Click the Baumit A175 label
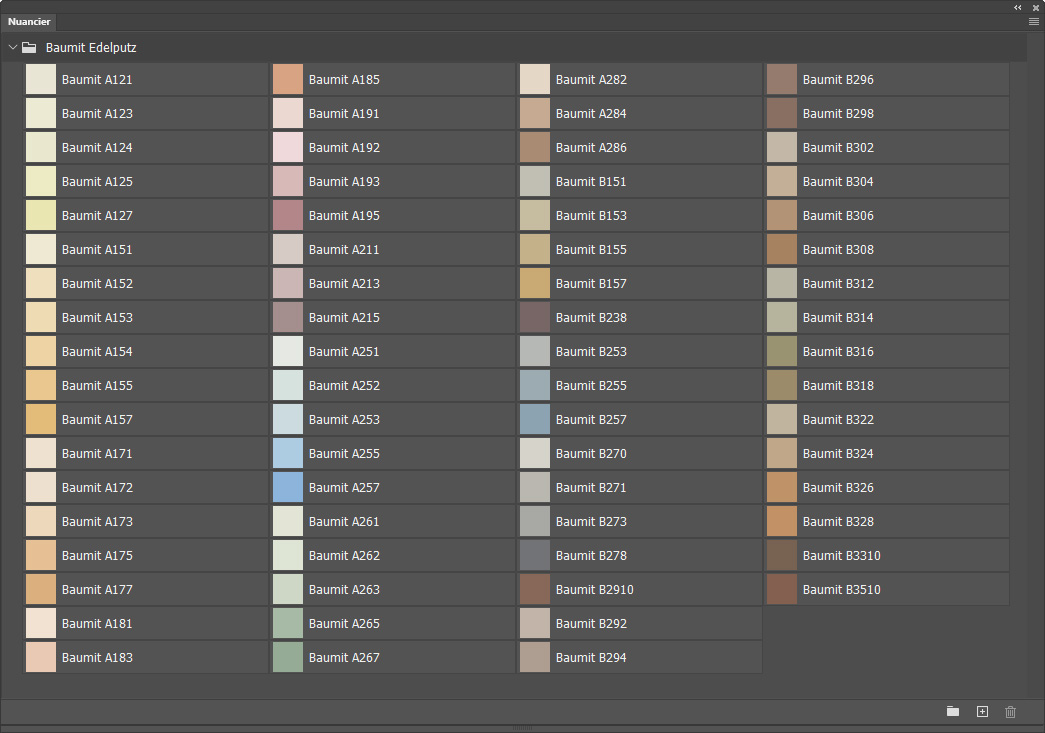 (97, 555)
